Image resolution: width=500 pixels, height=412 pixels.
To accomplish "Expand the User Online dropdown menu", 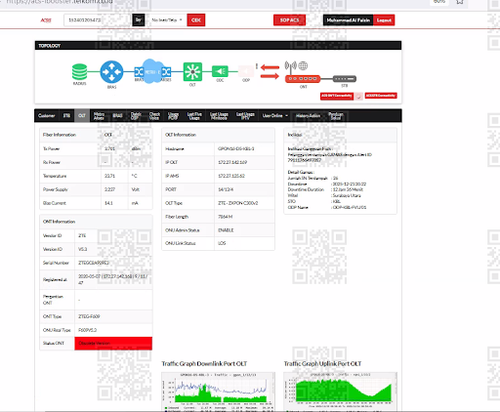I will click(x=275, y=116).
